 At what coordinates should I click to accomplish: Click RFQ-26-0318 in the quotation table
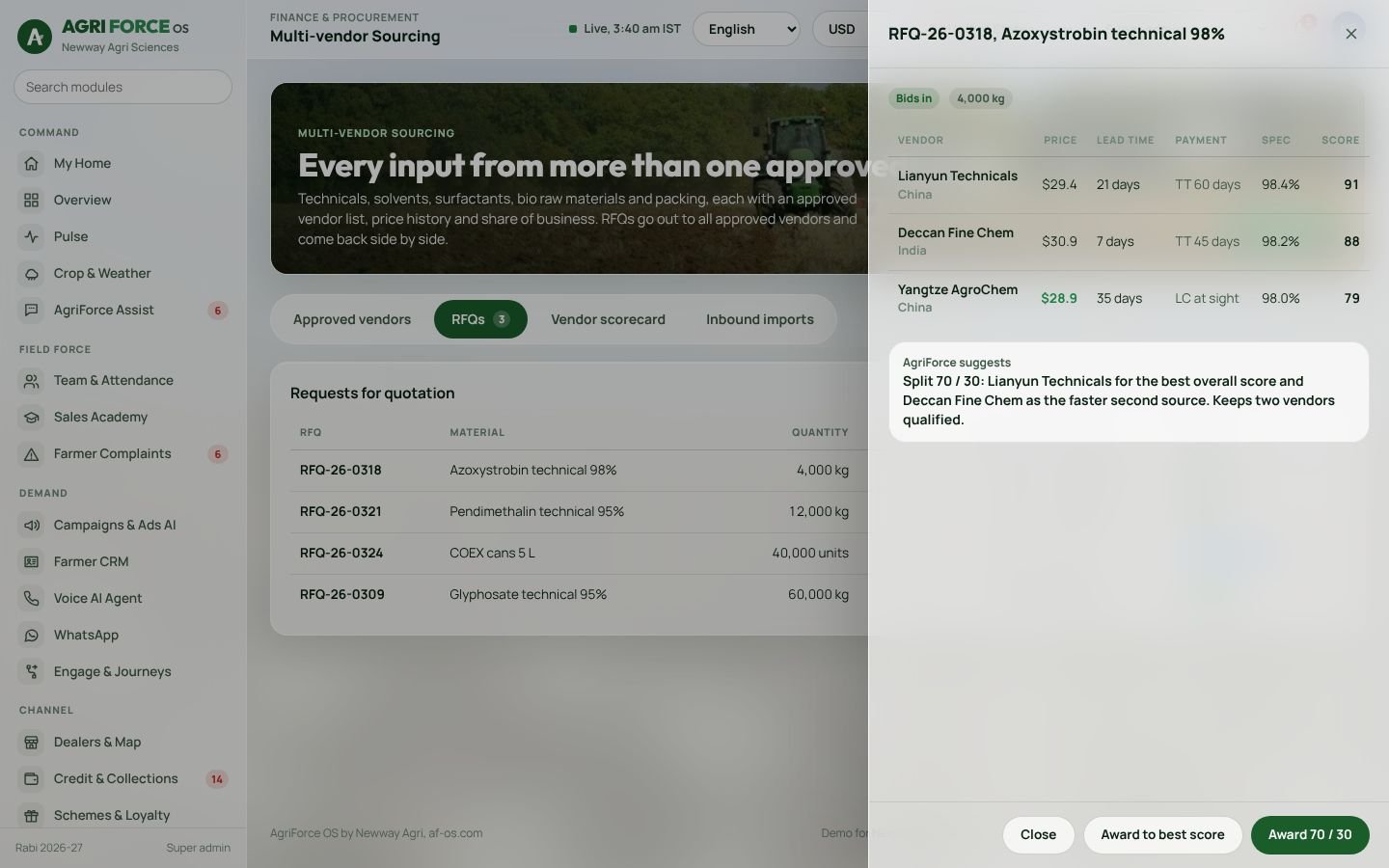[340, 471]
